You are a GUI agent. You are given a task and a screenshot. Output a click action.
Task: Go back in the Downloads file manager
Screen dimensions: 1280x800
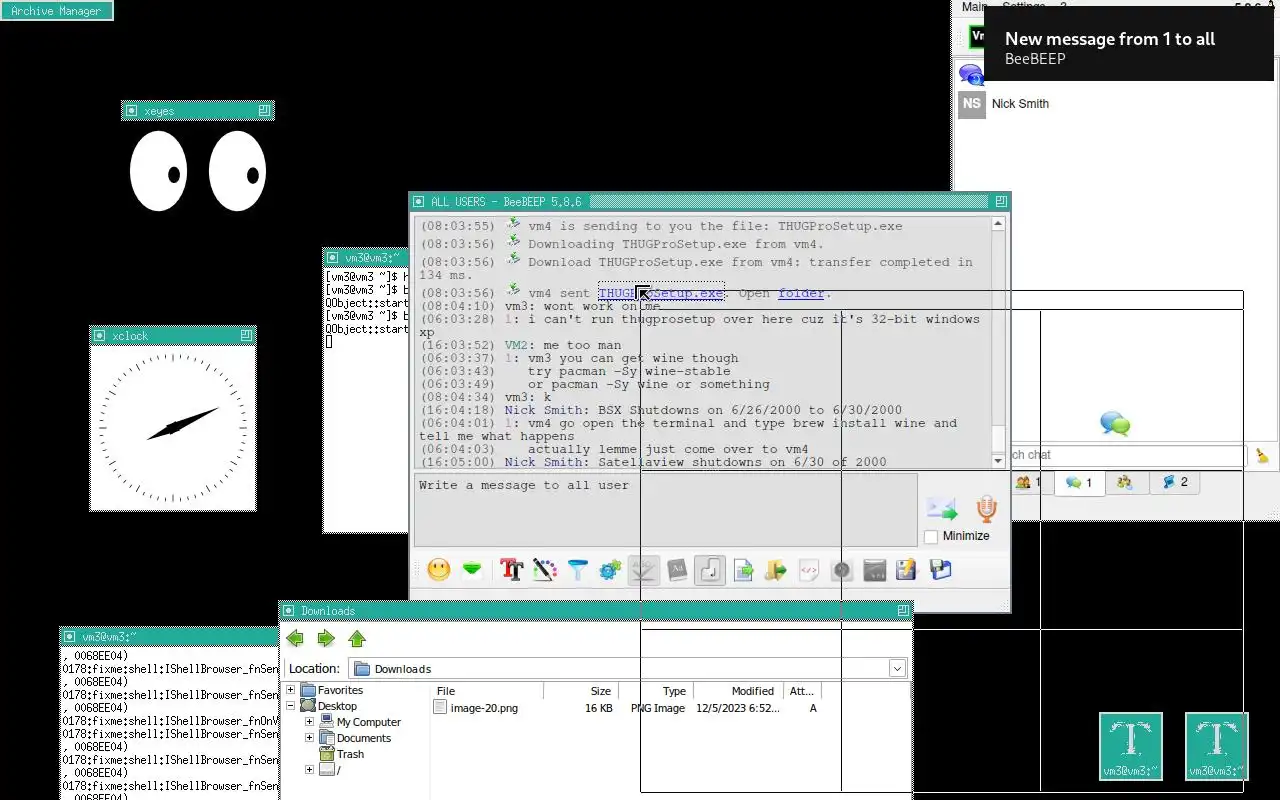[295, 639]
